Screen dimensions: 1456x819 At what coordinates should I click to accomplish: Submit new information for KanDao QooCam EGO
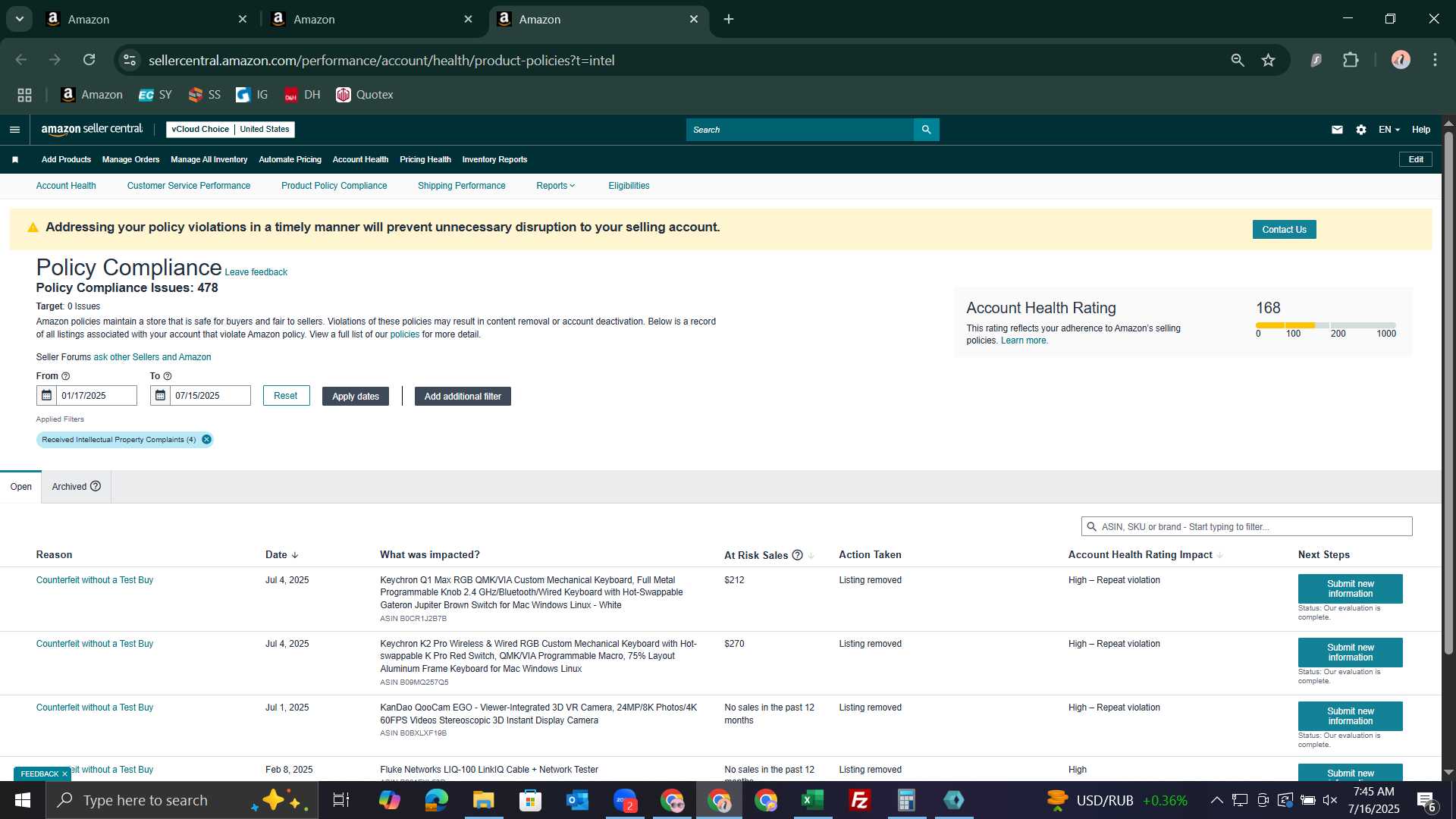1350,716
